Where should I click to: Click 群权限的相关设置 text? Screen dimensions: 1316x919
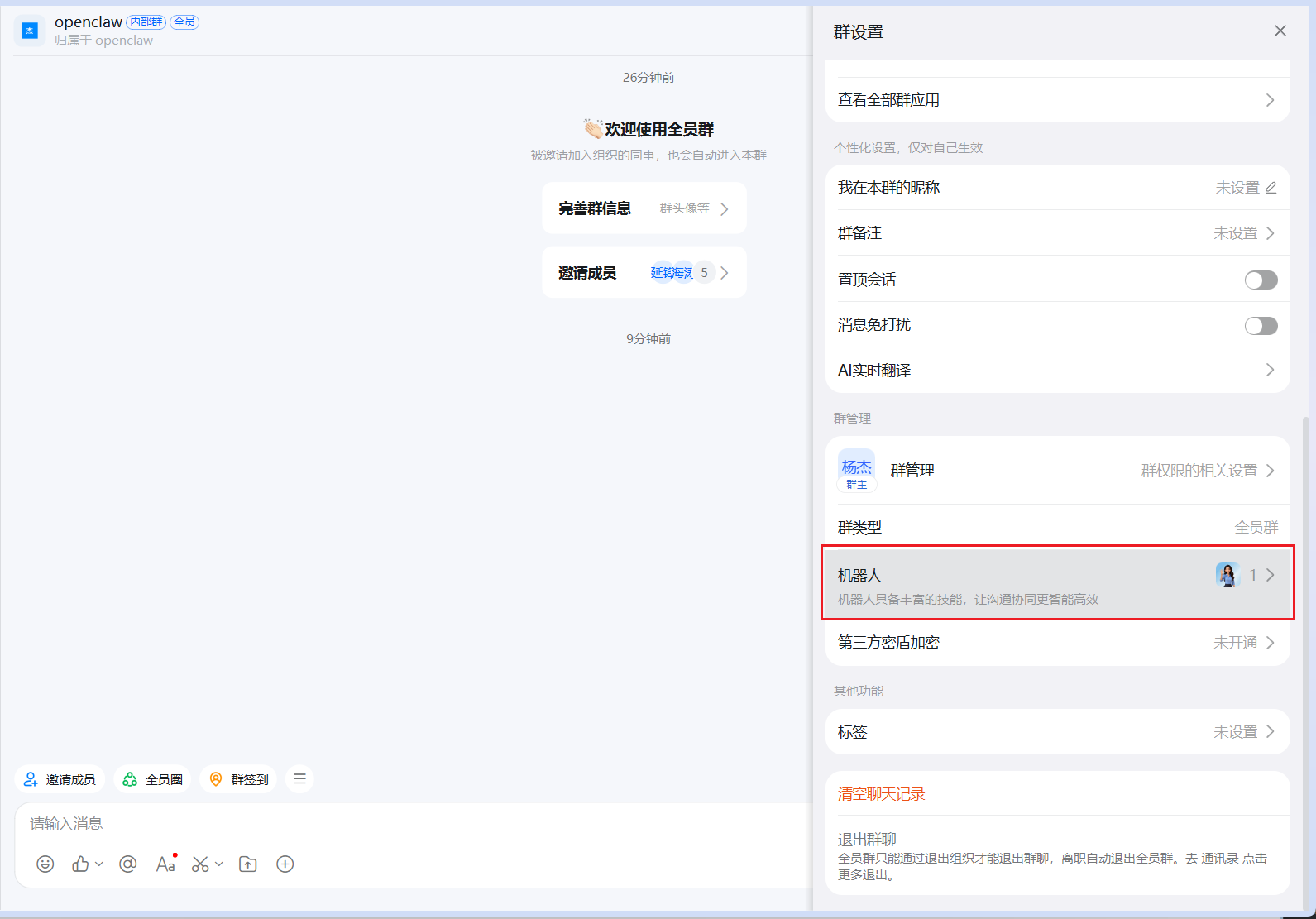tap(1199, 471)
